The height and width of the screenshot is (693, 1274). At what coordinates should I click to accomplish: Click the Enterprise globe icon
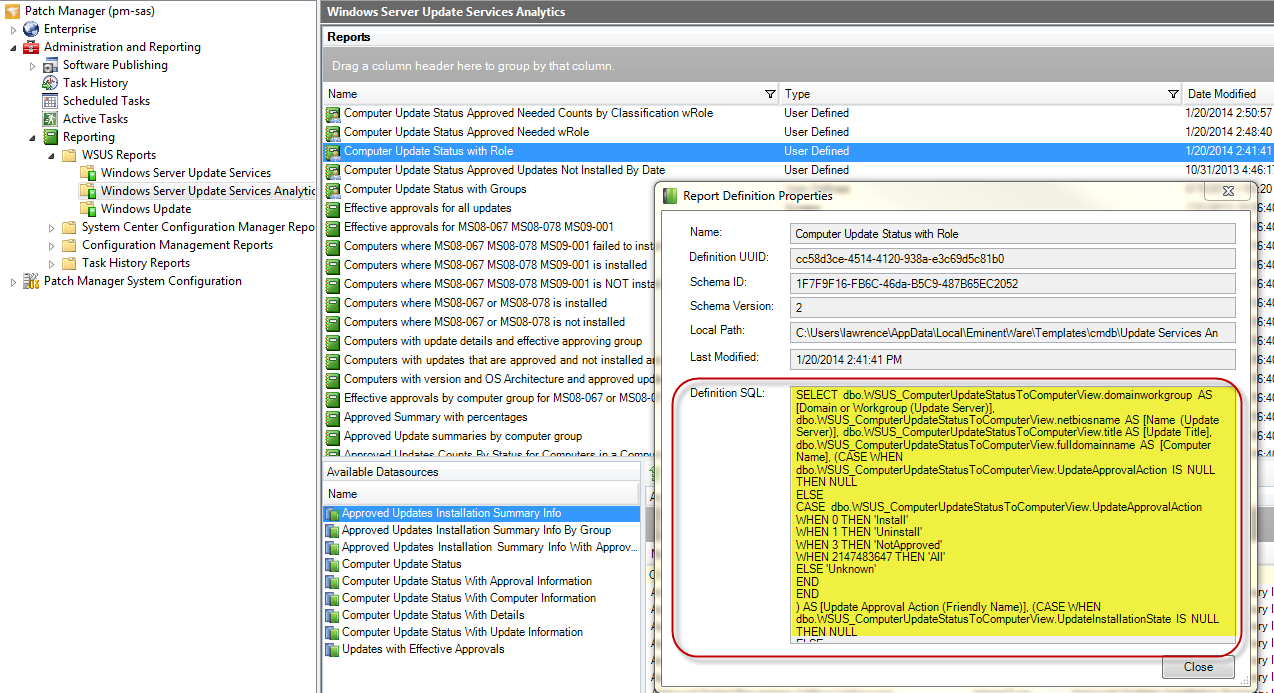tap(31, 29)
